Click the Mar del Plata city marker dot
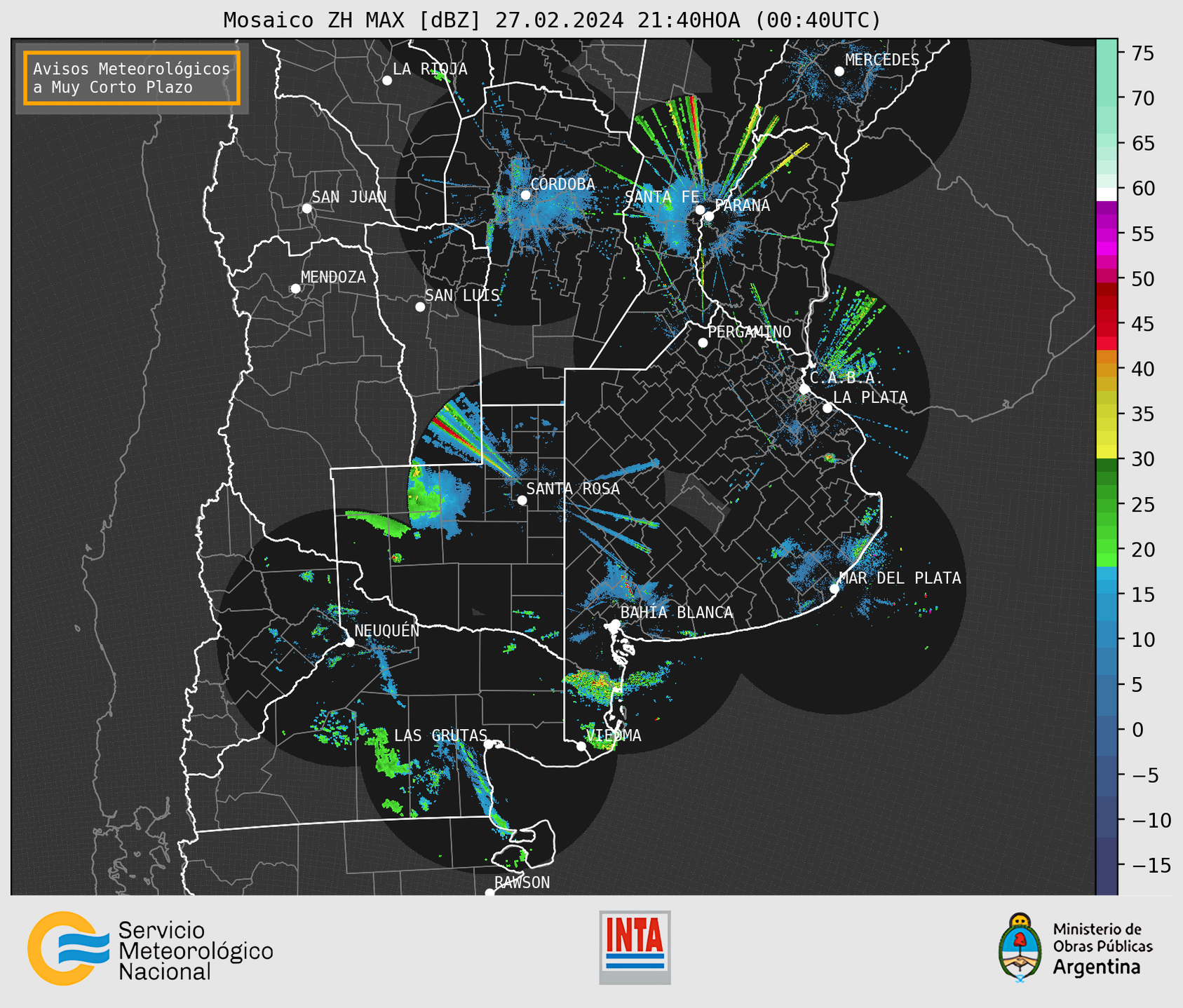Image resolution: width=1183 pixels, height=1008 pixels. (x=834, y=589)
